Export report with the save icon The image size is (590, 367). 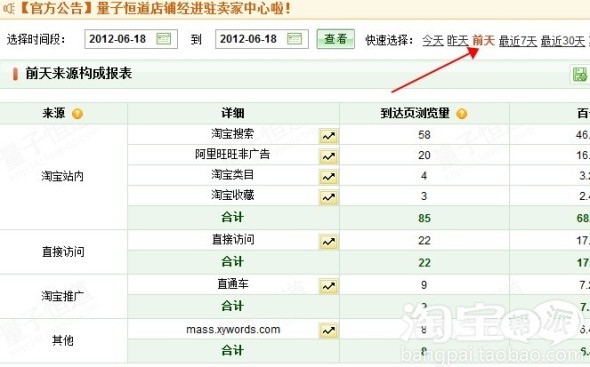pyautogui.click(x=580, y=74)
